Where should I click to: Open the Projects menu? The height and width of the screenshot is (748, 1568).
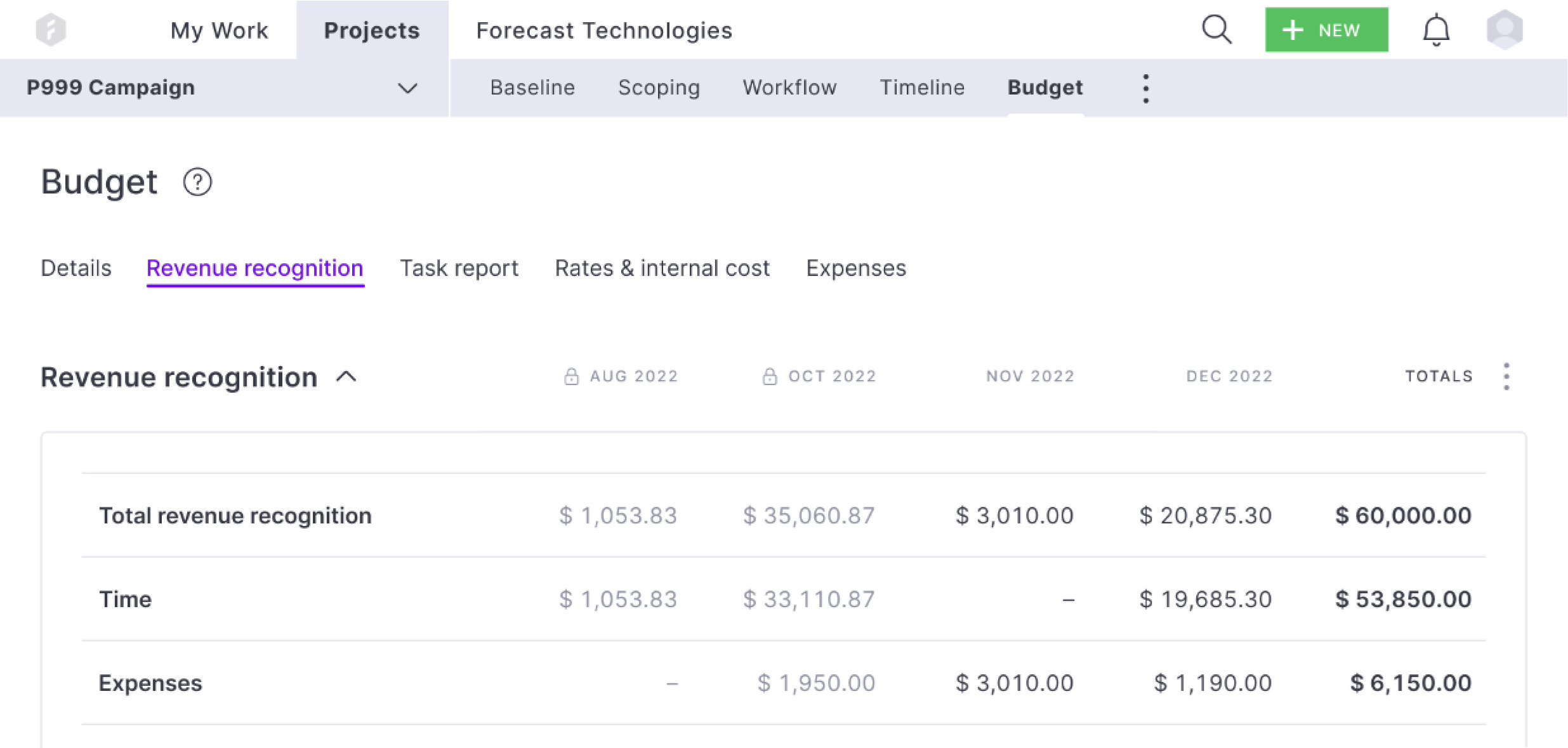coord(372,29)
